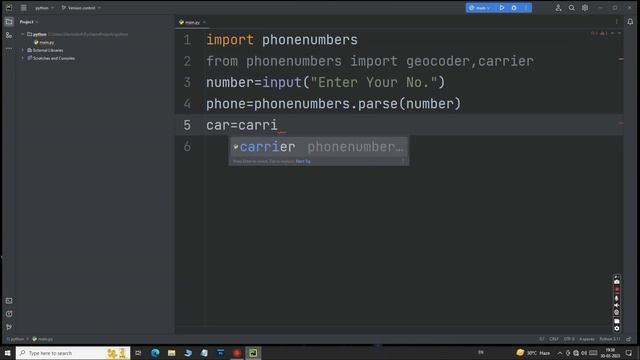The height and width of the screenshot is (360, 640).
Task: Collapse the python project root folder
Action: point(22,34)
